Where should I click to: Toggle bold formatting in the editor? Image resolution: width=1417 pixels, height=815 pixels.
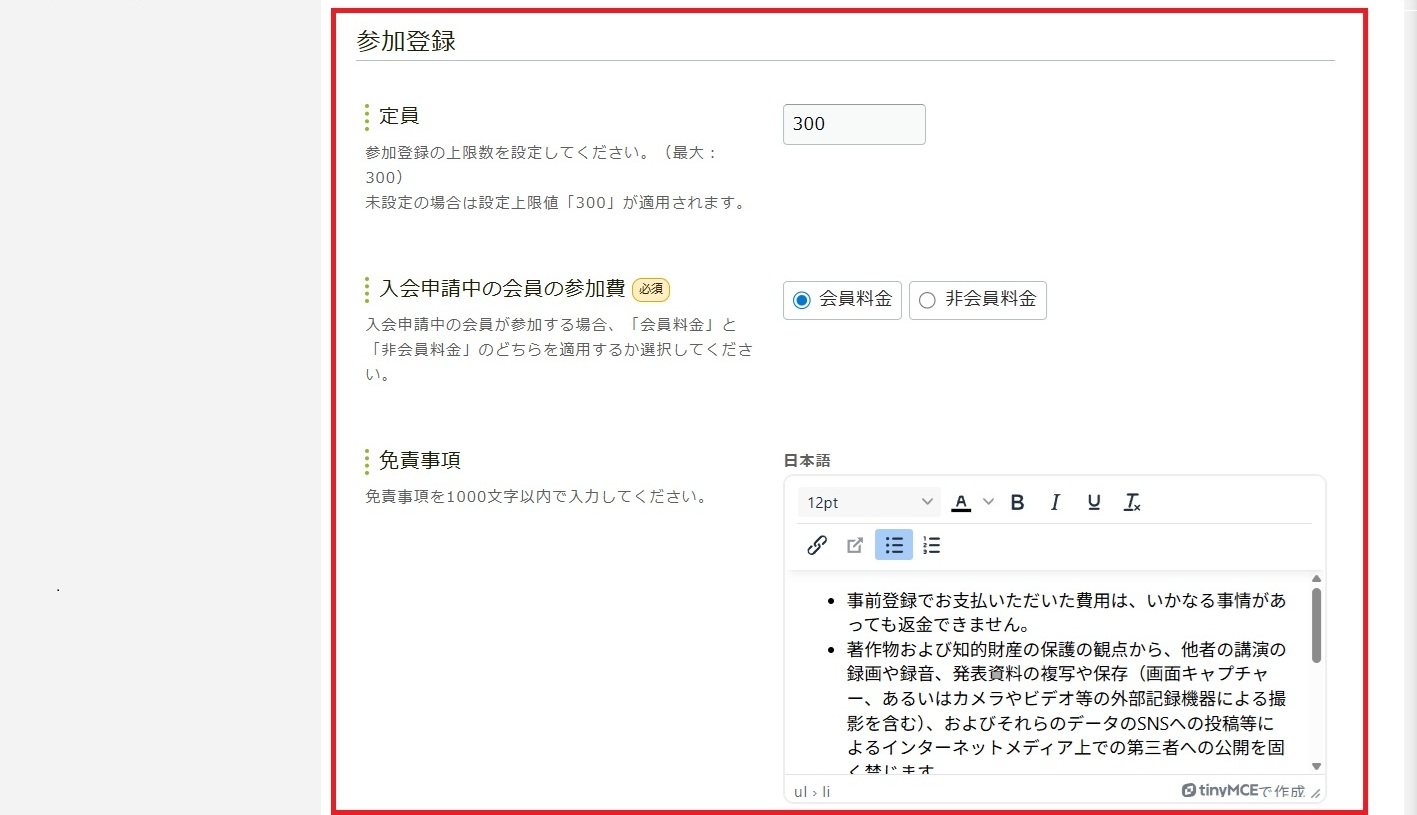[1017, 502]
